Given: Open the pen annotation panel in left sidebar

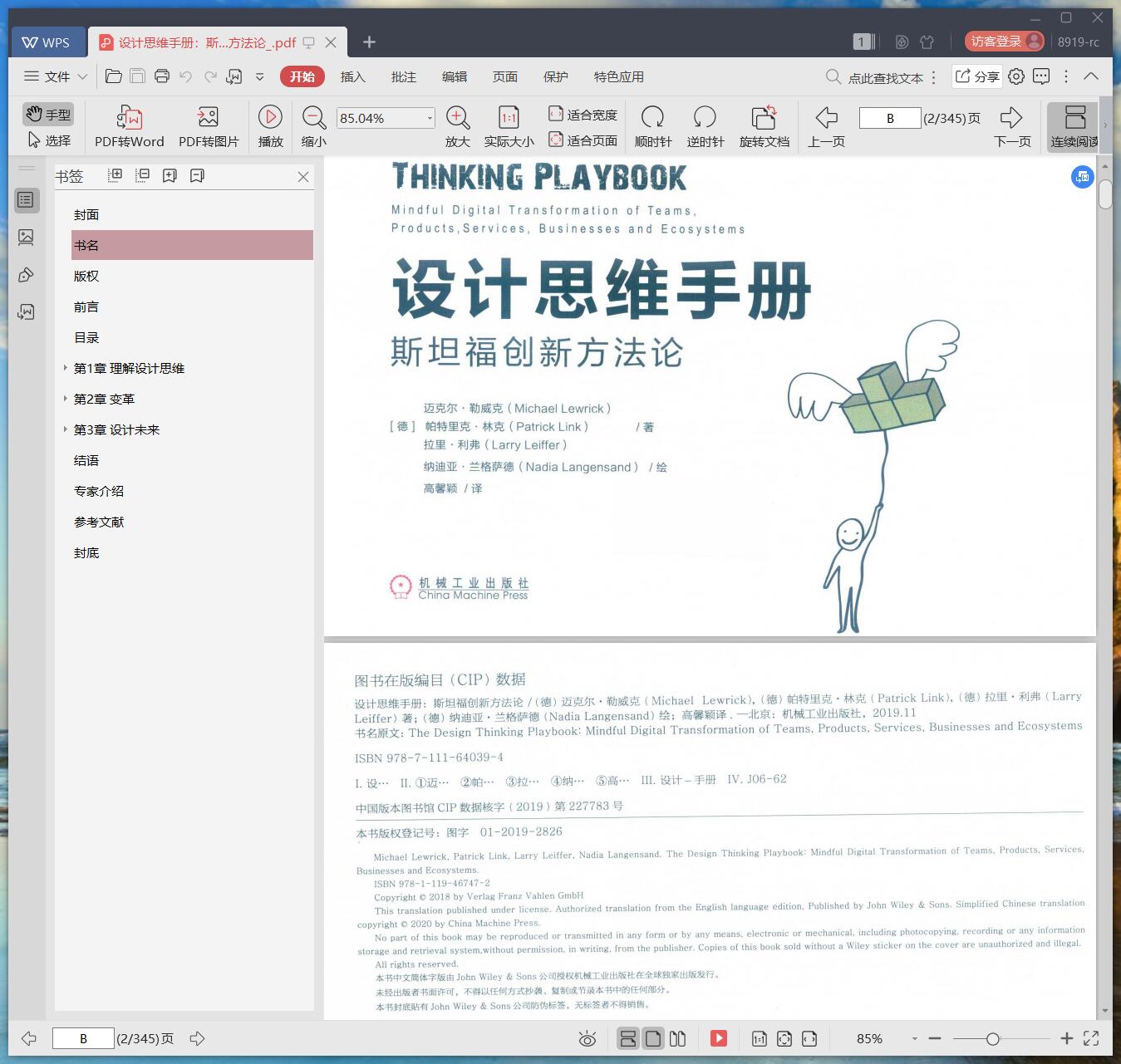Looking at the screenshot, I should click(x=27, y=275).
